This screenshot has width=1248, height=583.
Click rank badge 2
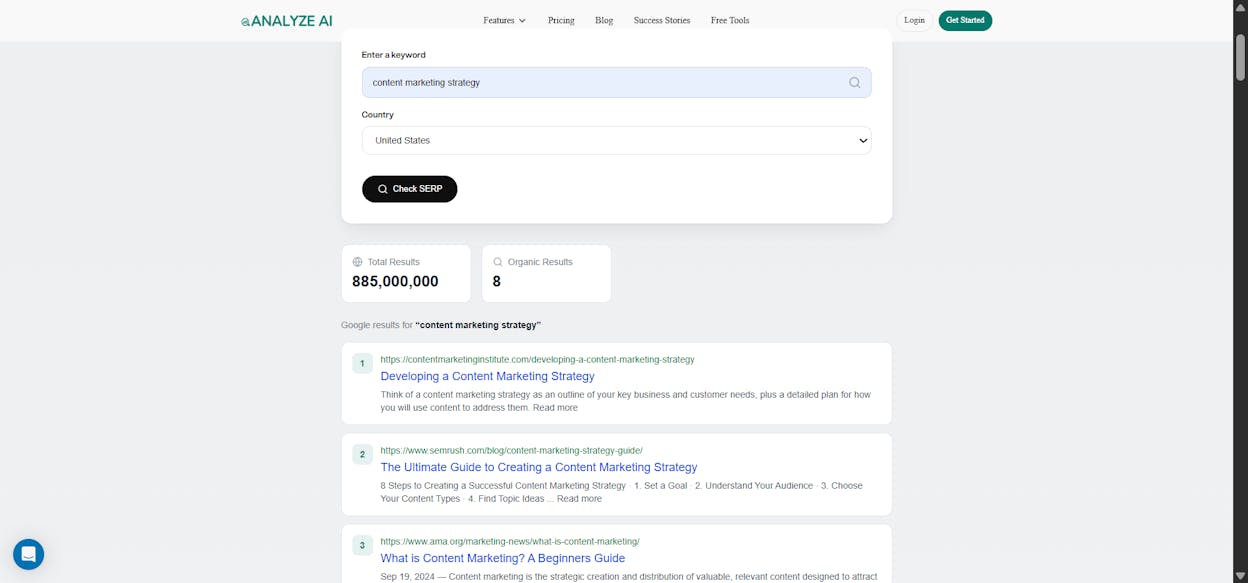pos(362,454)
